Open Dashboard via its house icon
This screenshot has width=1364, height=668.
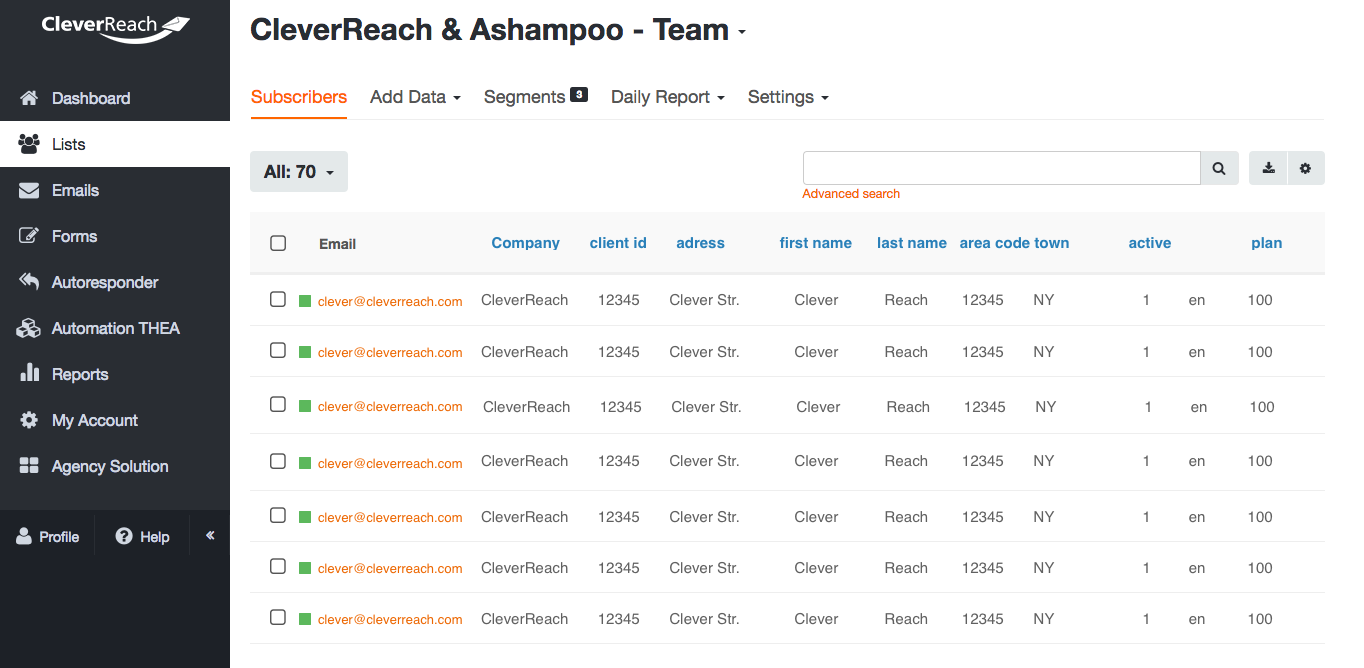pyautogui.click(x=29, y=98)
